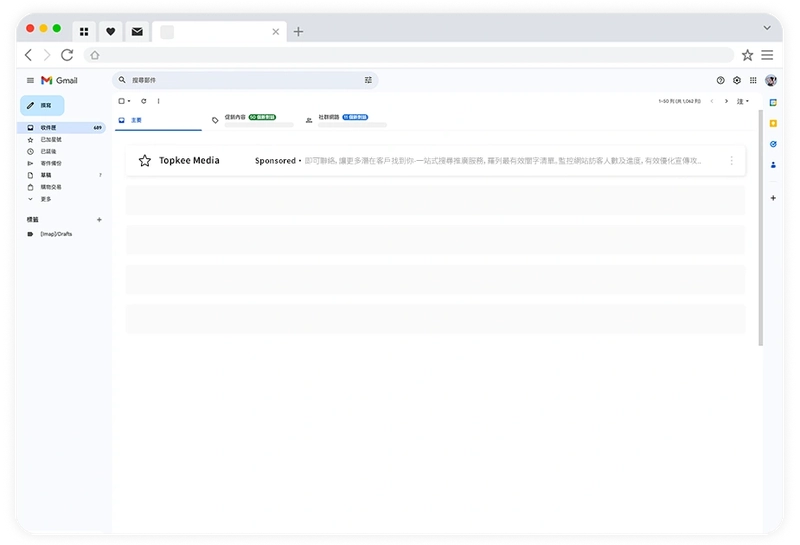Open the Google apps grid launcher

(x=753, y=80)
